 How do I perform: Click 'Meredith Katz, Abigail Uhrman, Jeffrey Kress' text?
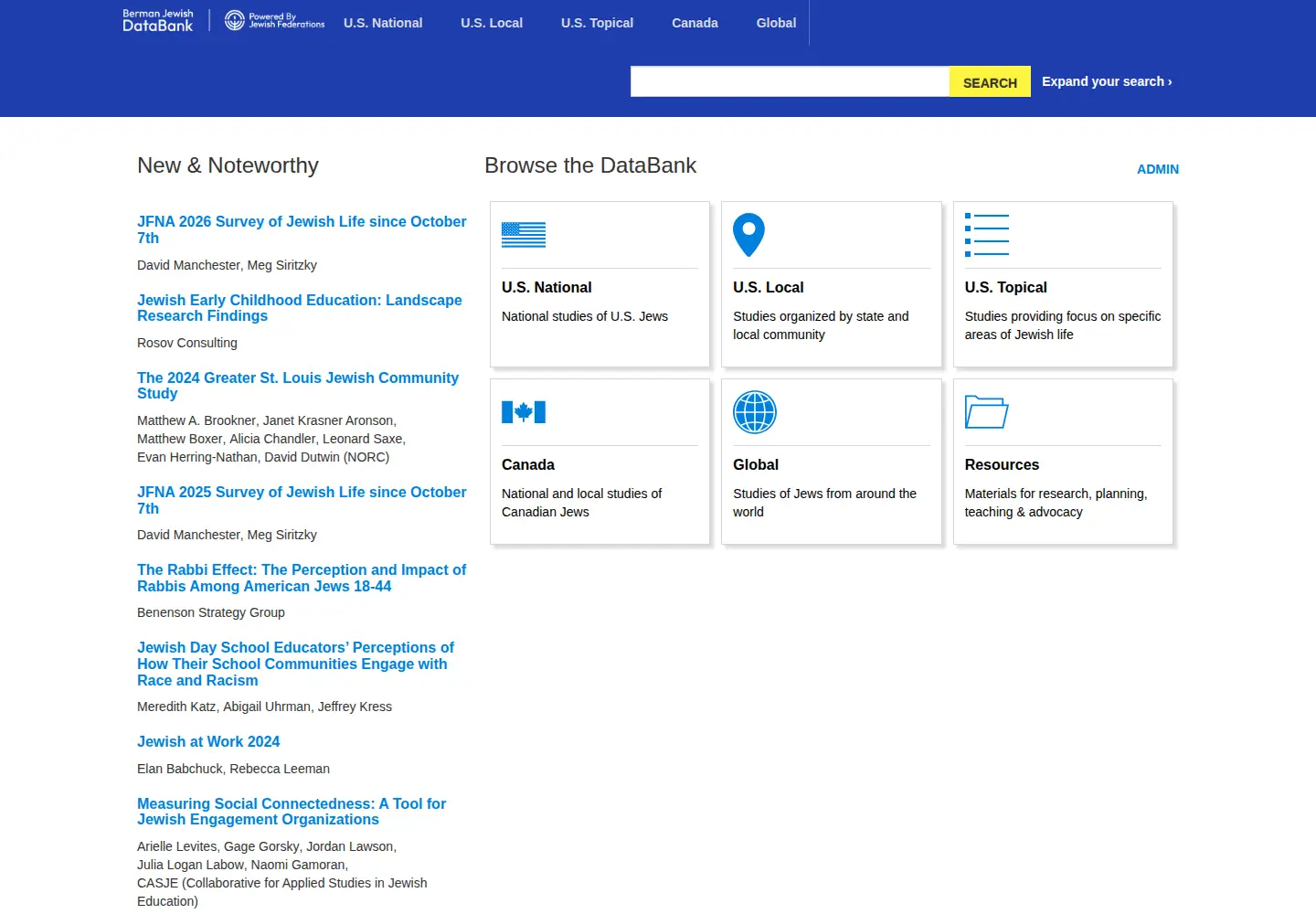pos(264,707)
